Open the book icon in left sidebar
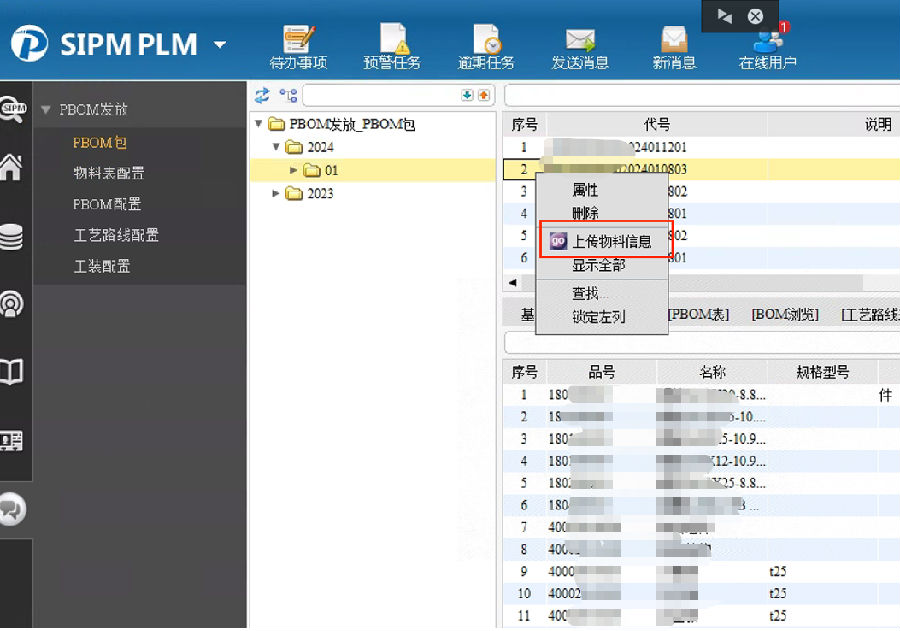The width and height of the screenshot is (900, 631). (14, 373)
